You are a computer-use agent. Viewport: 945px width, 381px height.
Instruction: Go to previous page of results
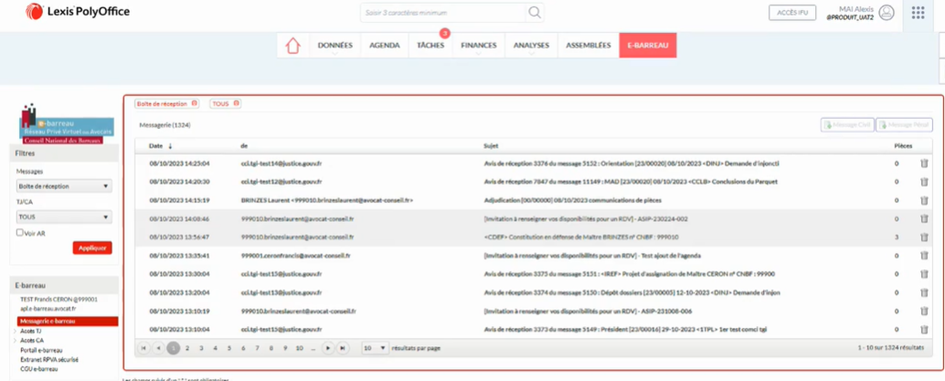pyautogui.click(x=159, y=348)
